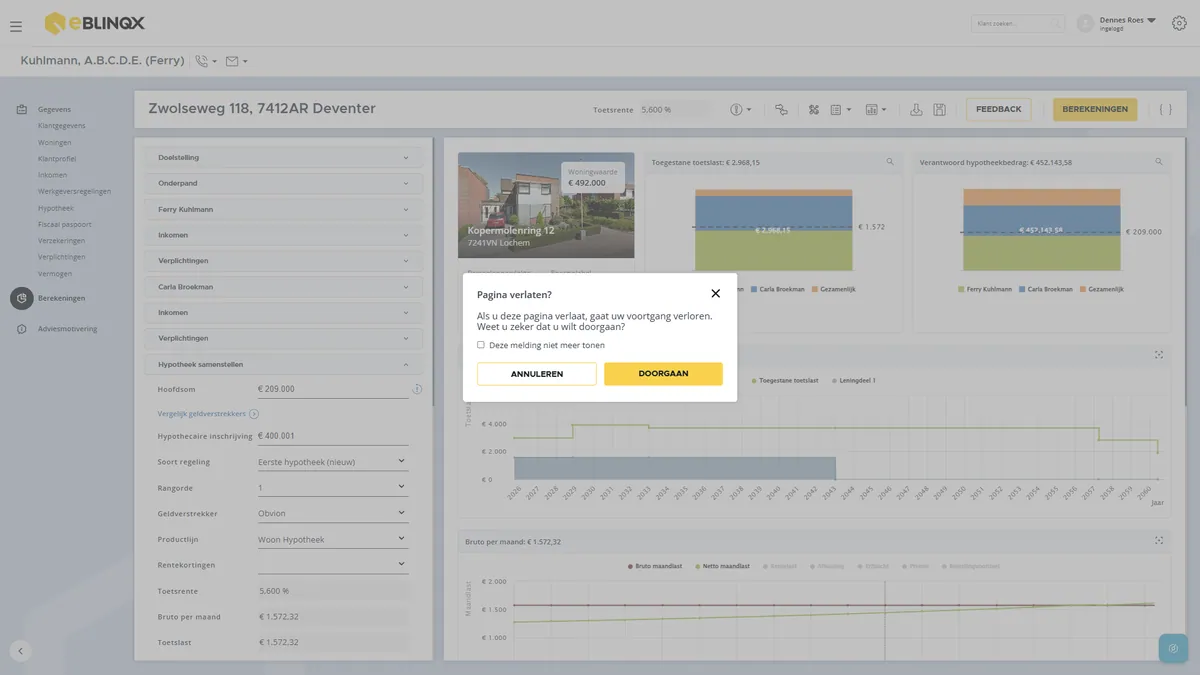Select Inkomen in the sidebar menu
Viewport: 1200px width, 675px height.
53,175
